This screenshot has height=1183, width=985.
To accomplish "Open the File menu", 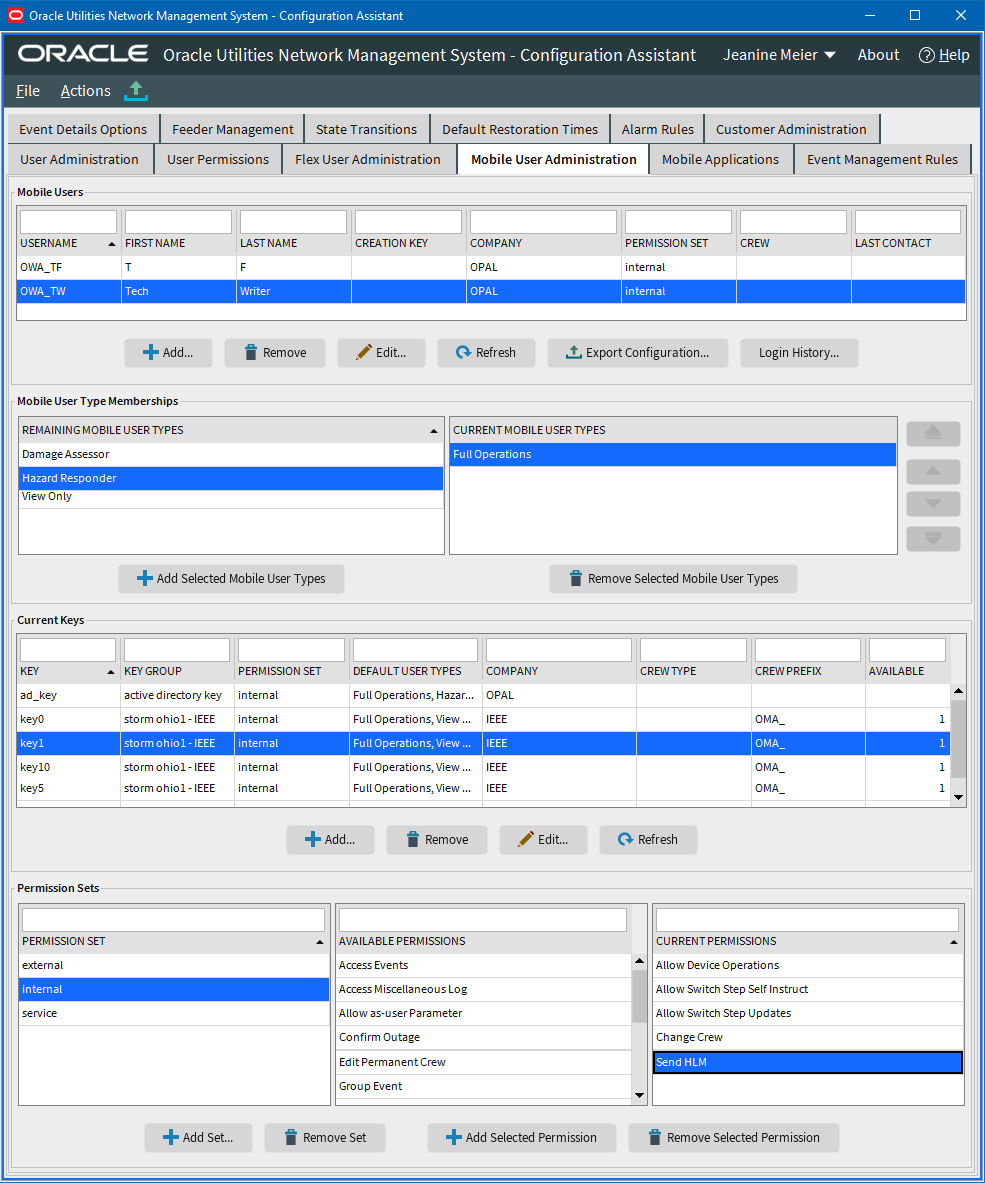I will 28,91.
